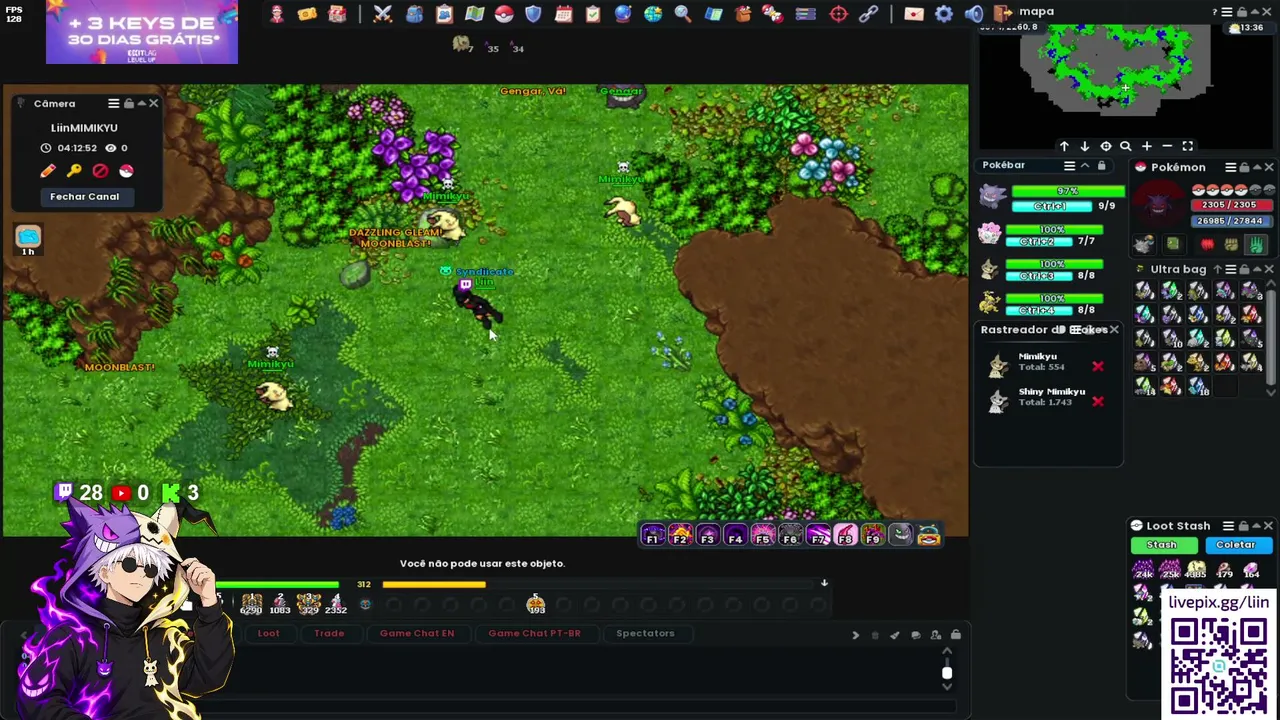Open the green map icon in toolbar

pyautogui.click(x=474, y=14)
